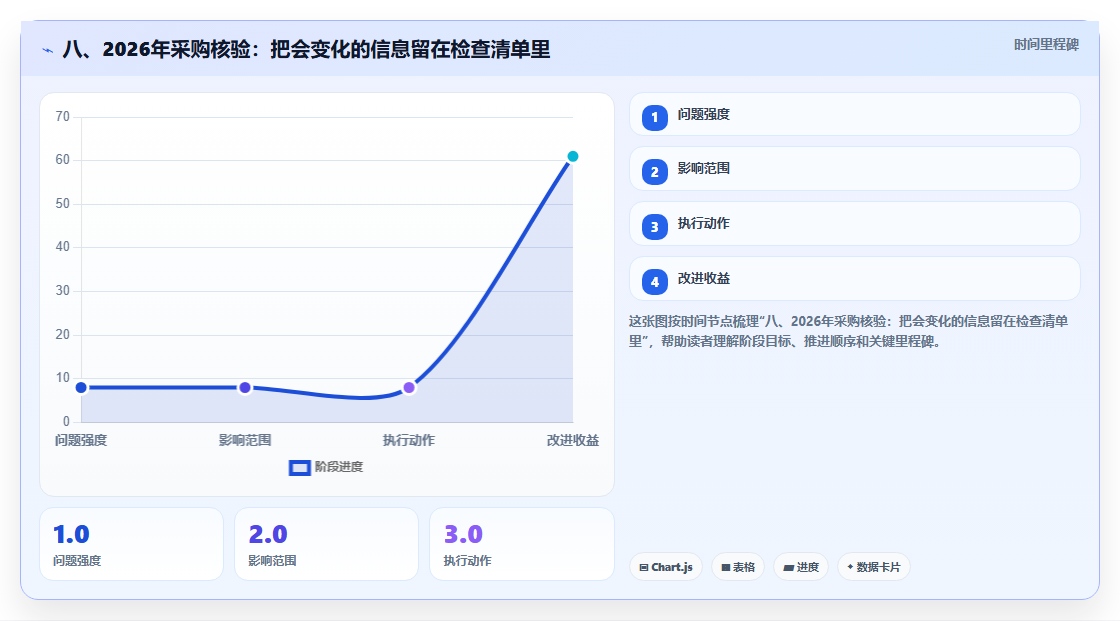The image size is (1120, 621).
Task: Click the 进度 tag icon
Action: 789,567
